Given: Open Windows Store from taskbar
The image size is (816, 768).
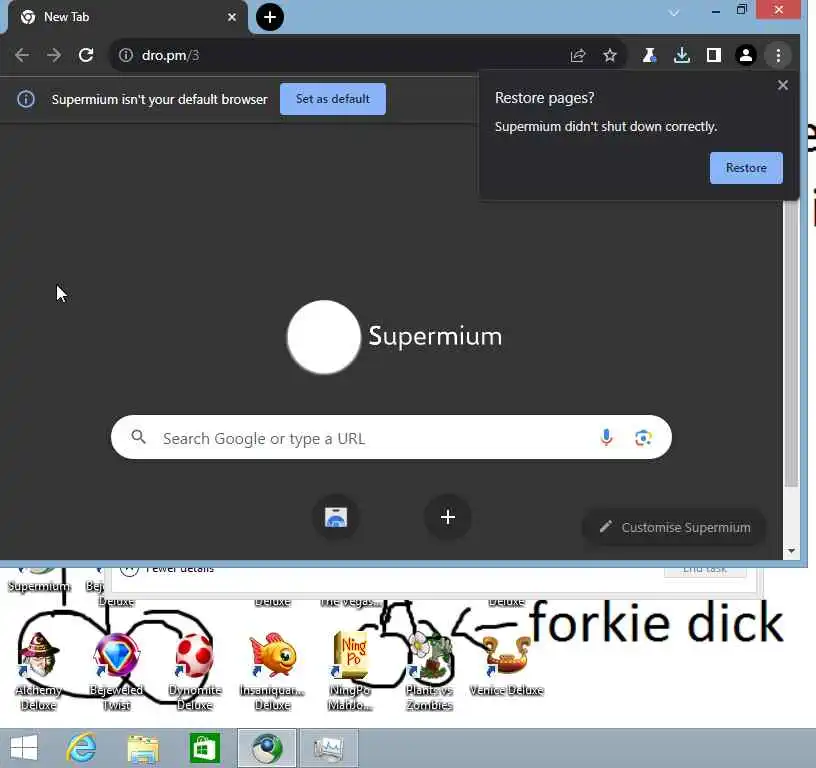Looking at the screenshot, I should click(x=205, y=748).
